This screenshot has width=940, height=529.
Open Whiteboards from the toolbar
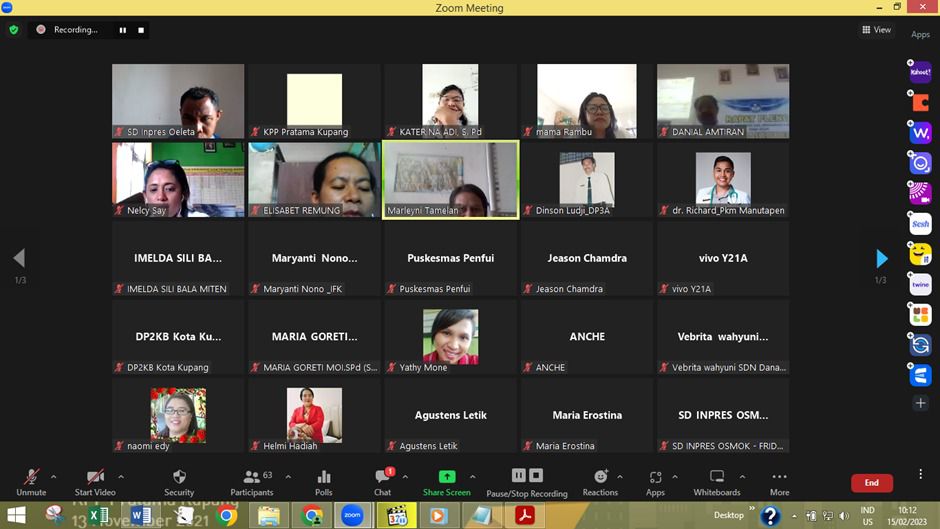tap(716, 482)
